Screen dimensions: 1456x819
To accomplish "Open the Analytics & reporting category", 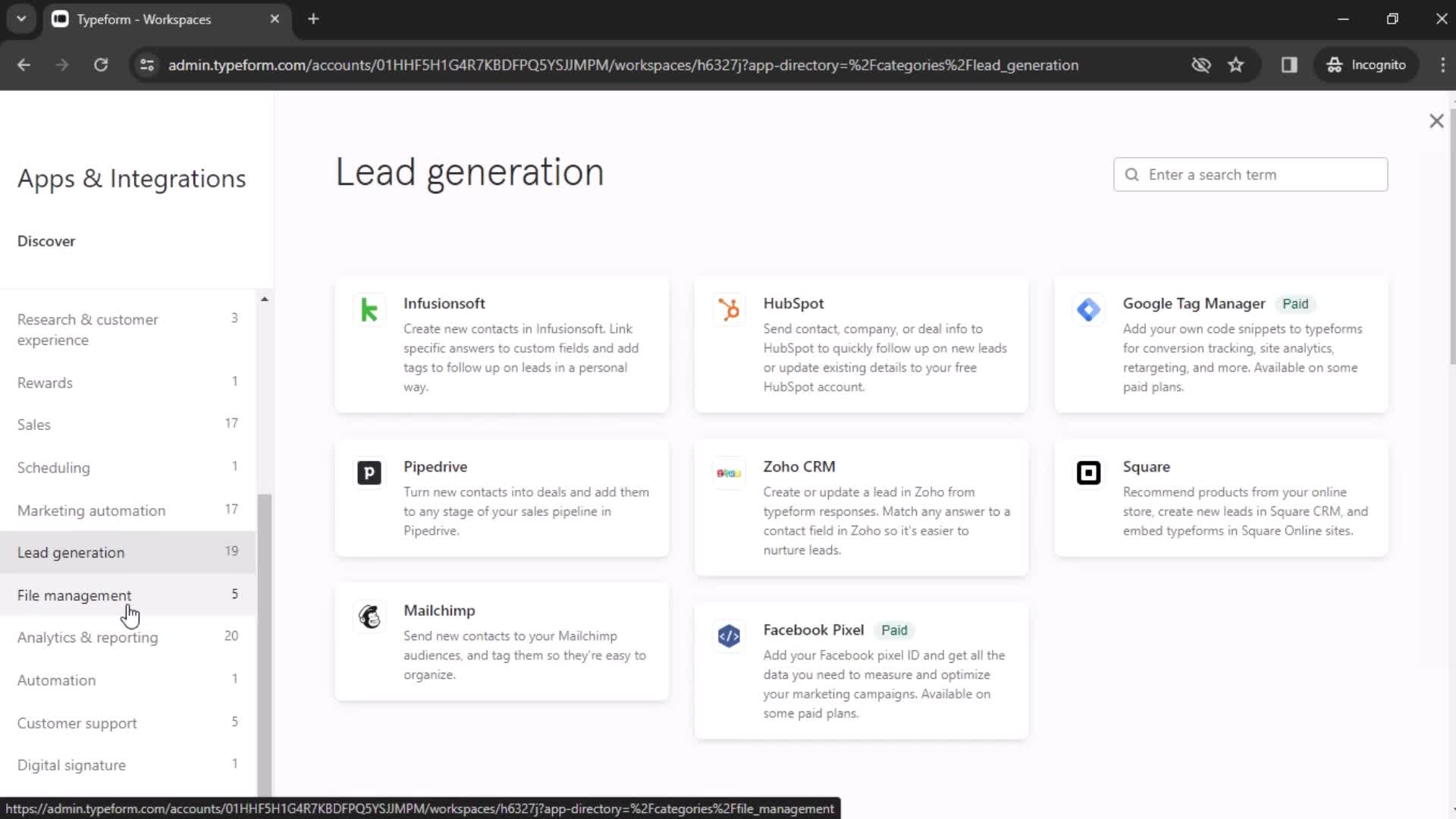I will pyautogui.click(x=87, y=638).
